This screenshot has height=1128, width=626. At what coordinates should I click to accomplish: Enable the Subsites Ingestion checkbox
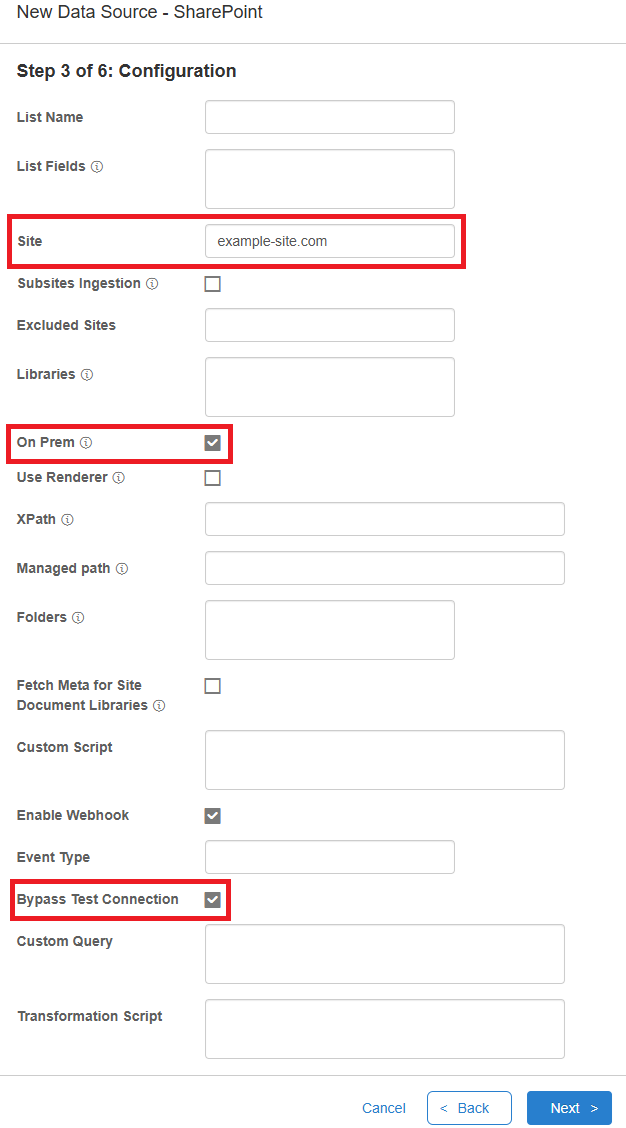click(212, 284)
